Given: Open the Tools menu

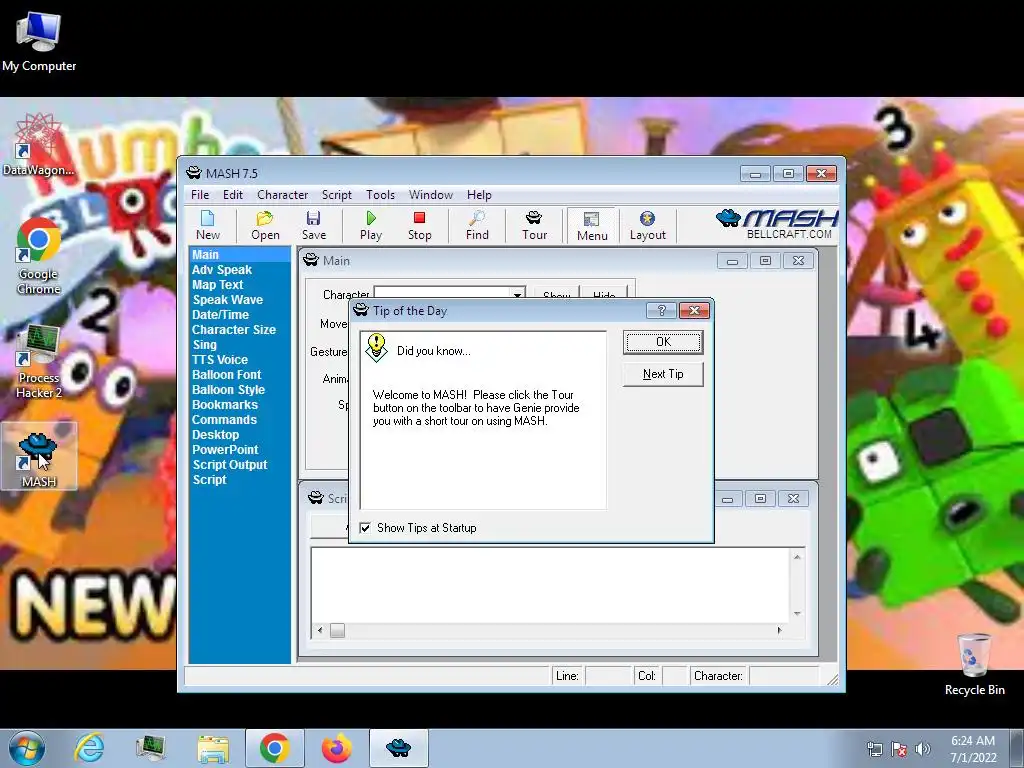Looking at the screenshot, I should point(380,195).
